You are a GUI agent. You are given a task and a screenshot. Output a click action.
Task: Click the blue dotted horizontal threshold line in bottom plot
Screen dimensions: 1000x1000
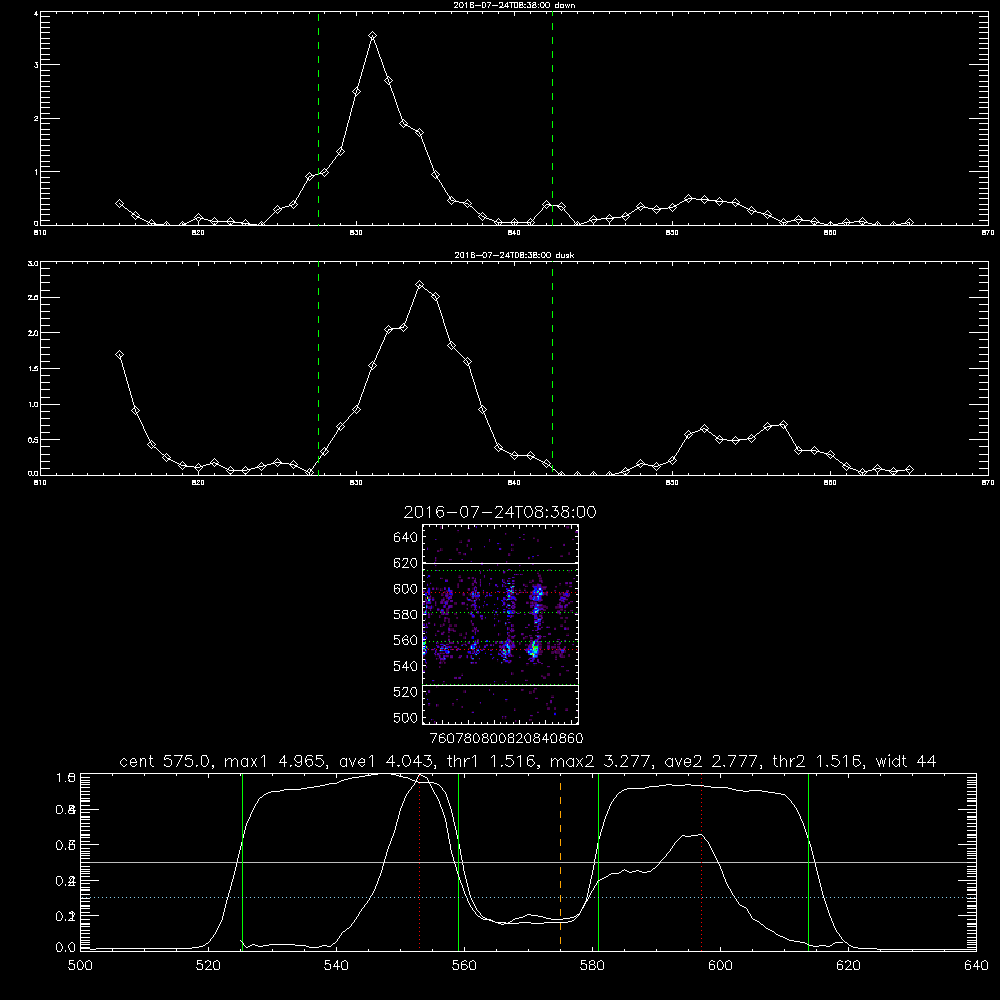(529, 897)
